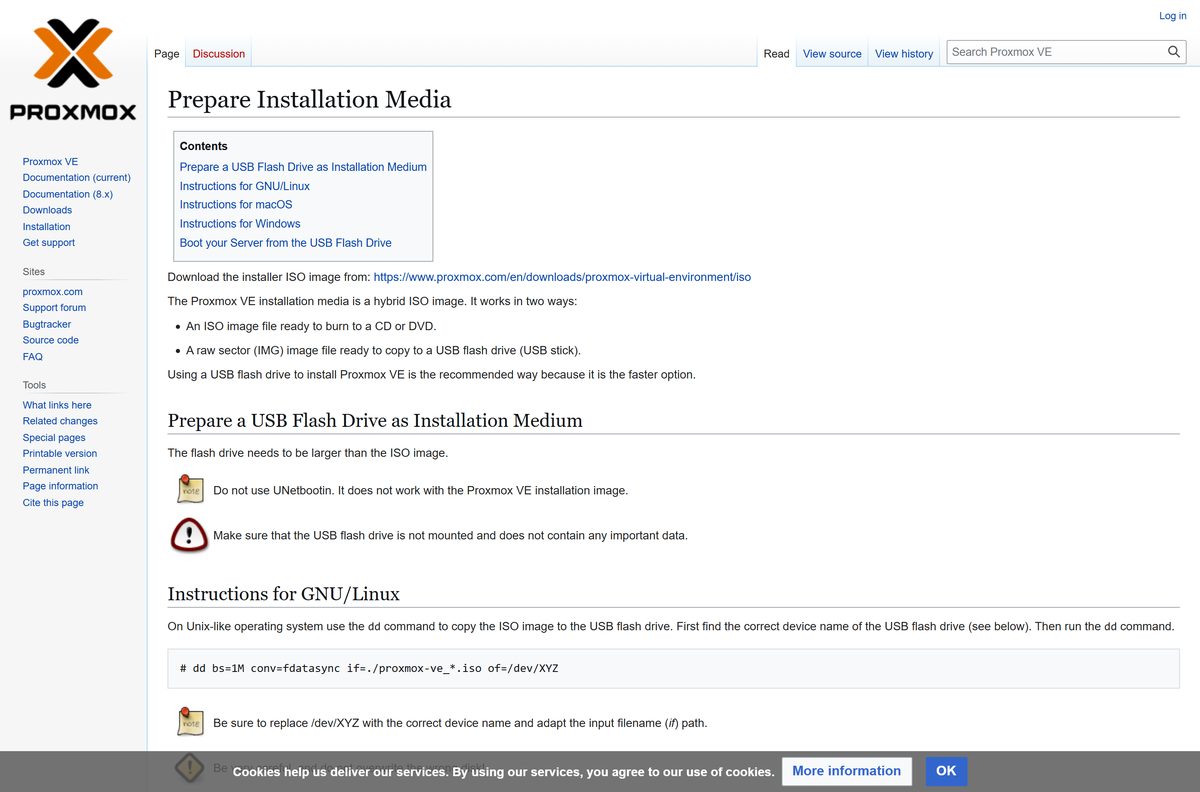
Task: Go to Prepare a USB Flash Drive contents entry
Action: tap(303, 167)
